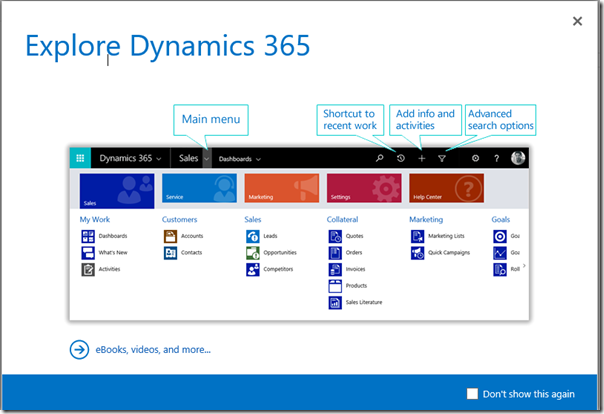The width and height of the screenshot is (604, 414).
Task: Click the Rollup Queries icon
Action: (x=500, y=269)
